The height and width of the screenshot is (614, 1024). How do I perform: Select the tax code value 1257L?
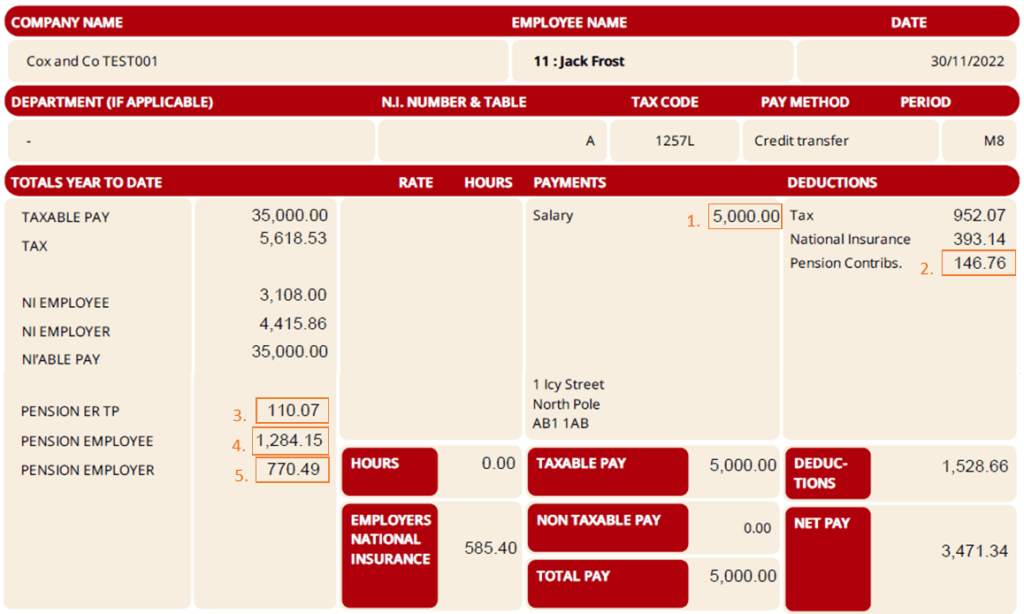(675, 141)
